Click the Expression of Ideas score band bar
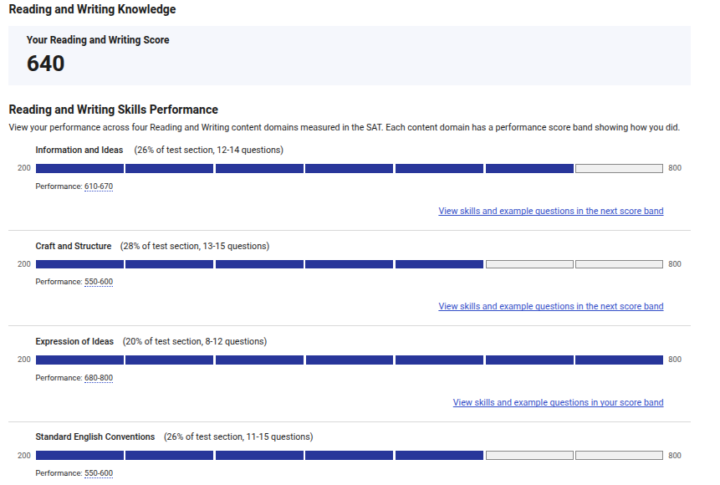 (349, 359)
